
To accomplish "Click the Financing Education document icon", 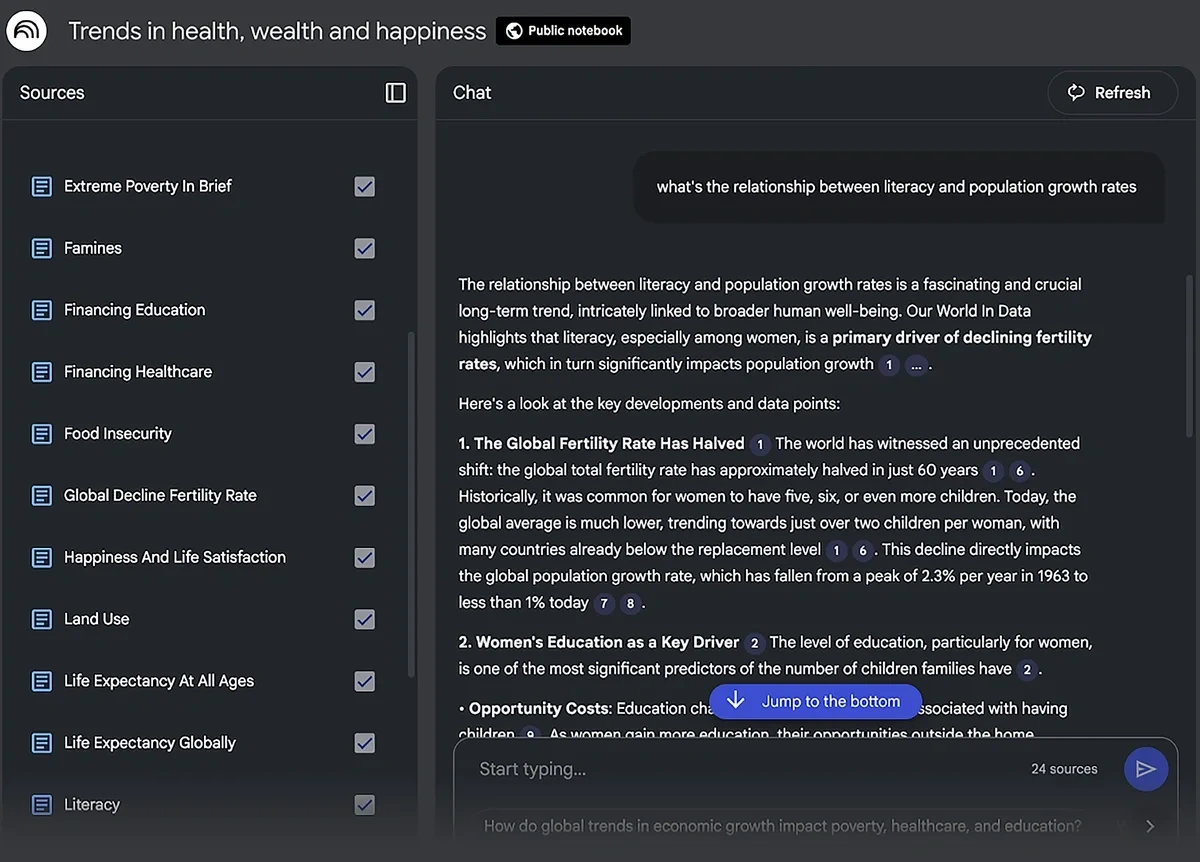I will coord(42,310).
